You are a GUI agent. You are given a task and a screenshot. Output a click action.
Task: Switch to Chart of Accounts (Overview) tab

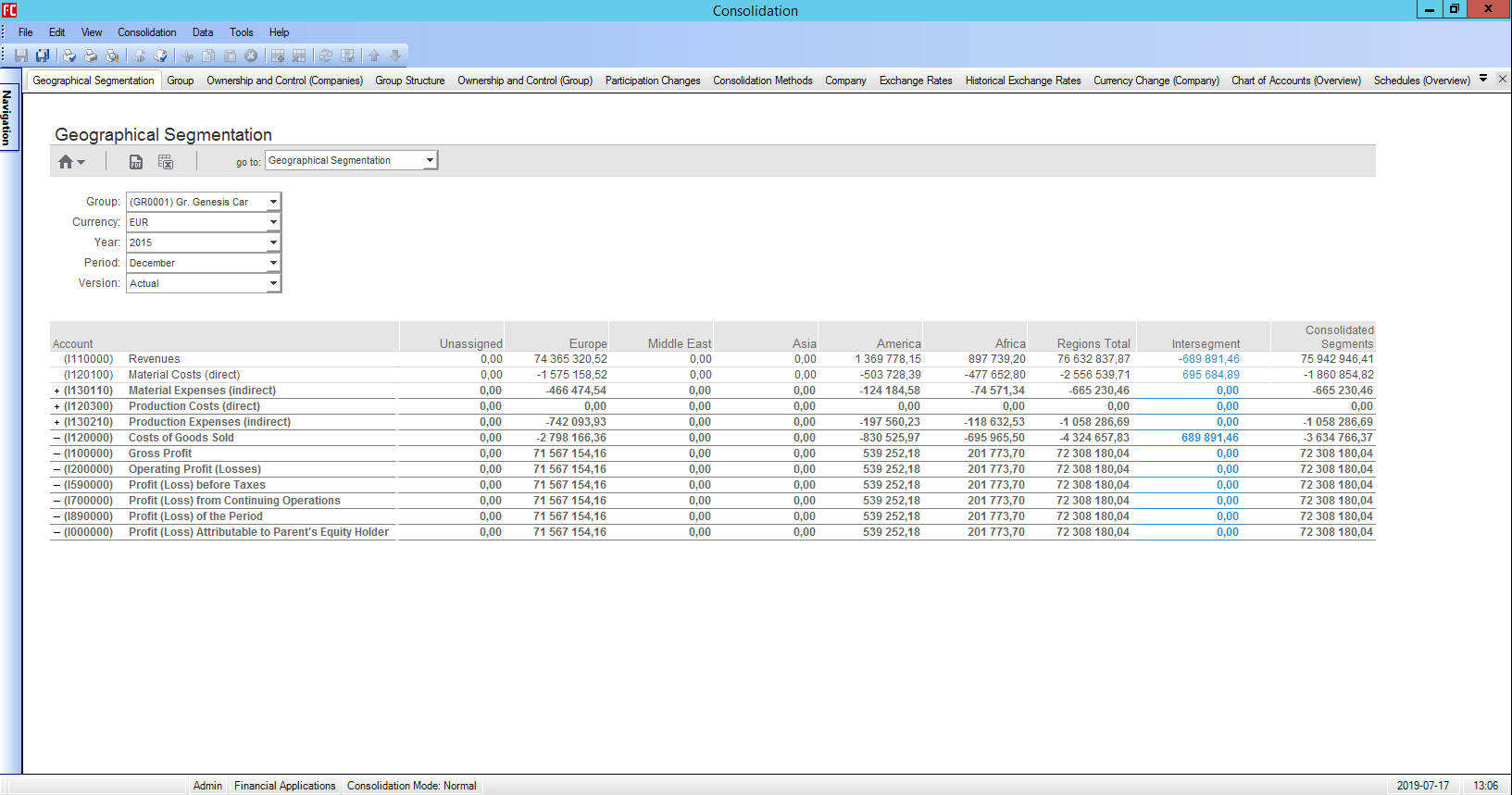click(x=1296, y=81)
